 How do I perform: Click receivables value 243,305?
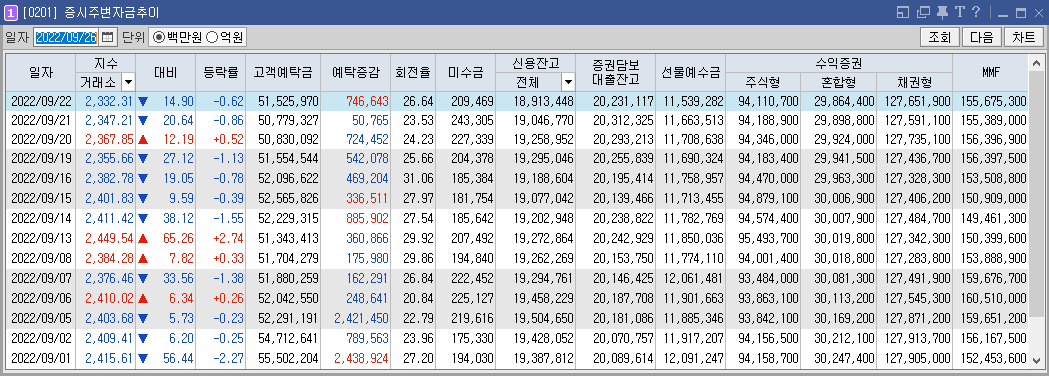(471, 121)
